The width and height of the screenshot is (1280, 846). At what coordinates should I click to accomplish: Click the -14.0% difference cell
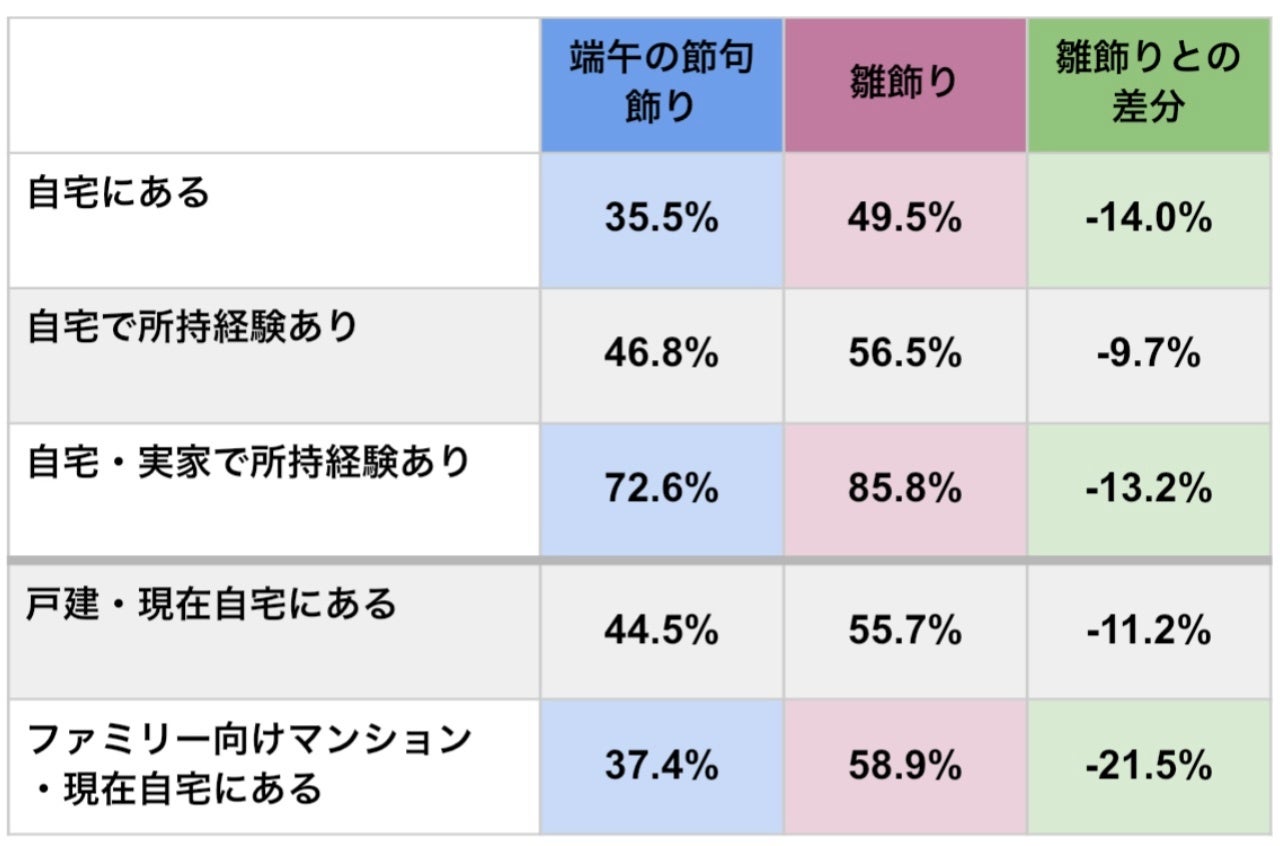tap(1148, 219)
